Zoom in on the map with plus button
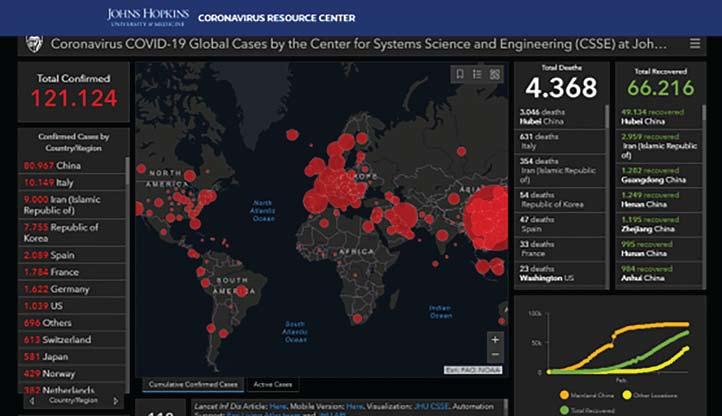The image size is (722, 416). pos(495,340)
